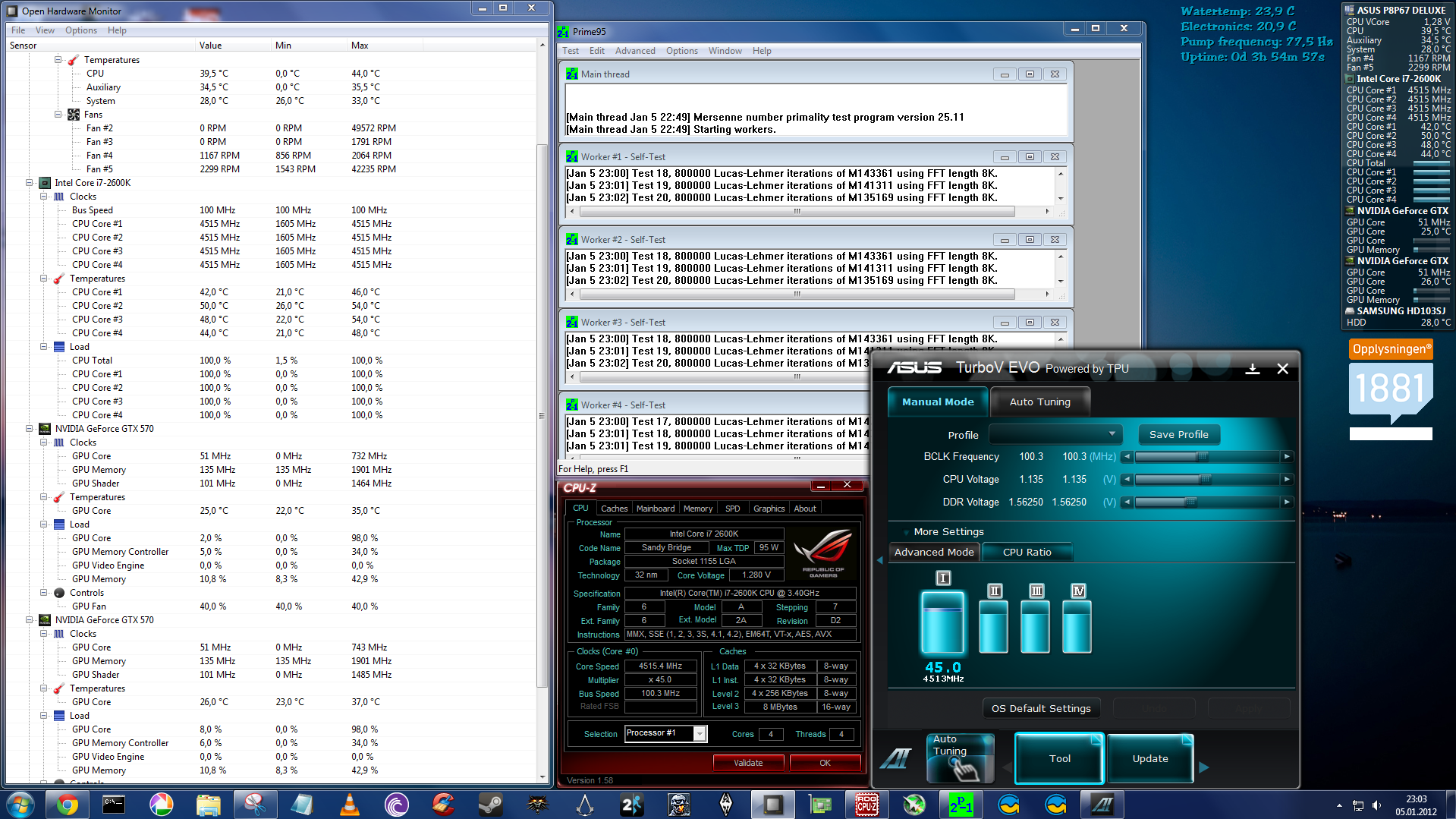This screenshot has height=819, width=1456.
Task: Open CCleaner from the taskbar
Action: click(443, 805)
